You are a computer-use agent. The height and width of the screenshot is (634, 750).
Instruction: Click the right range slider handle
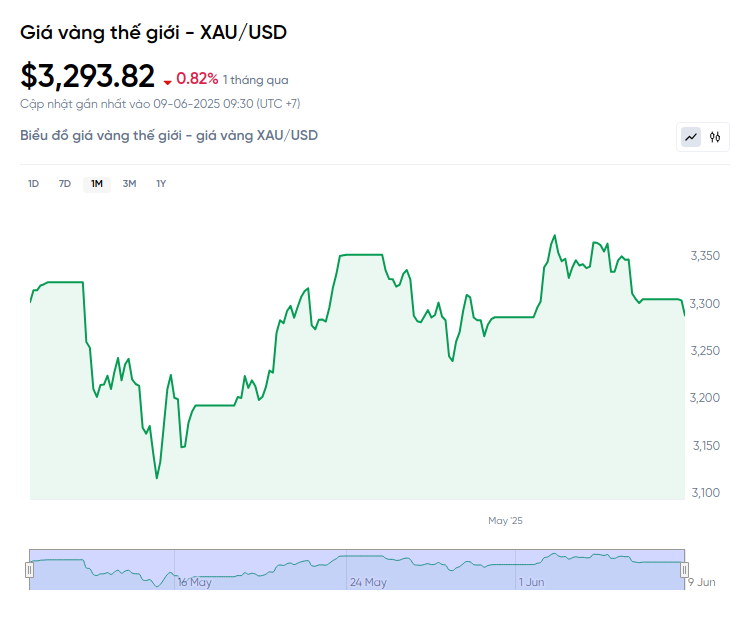coord(685,570)
